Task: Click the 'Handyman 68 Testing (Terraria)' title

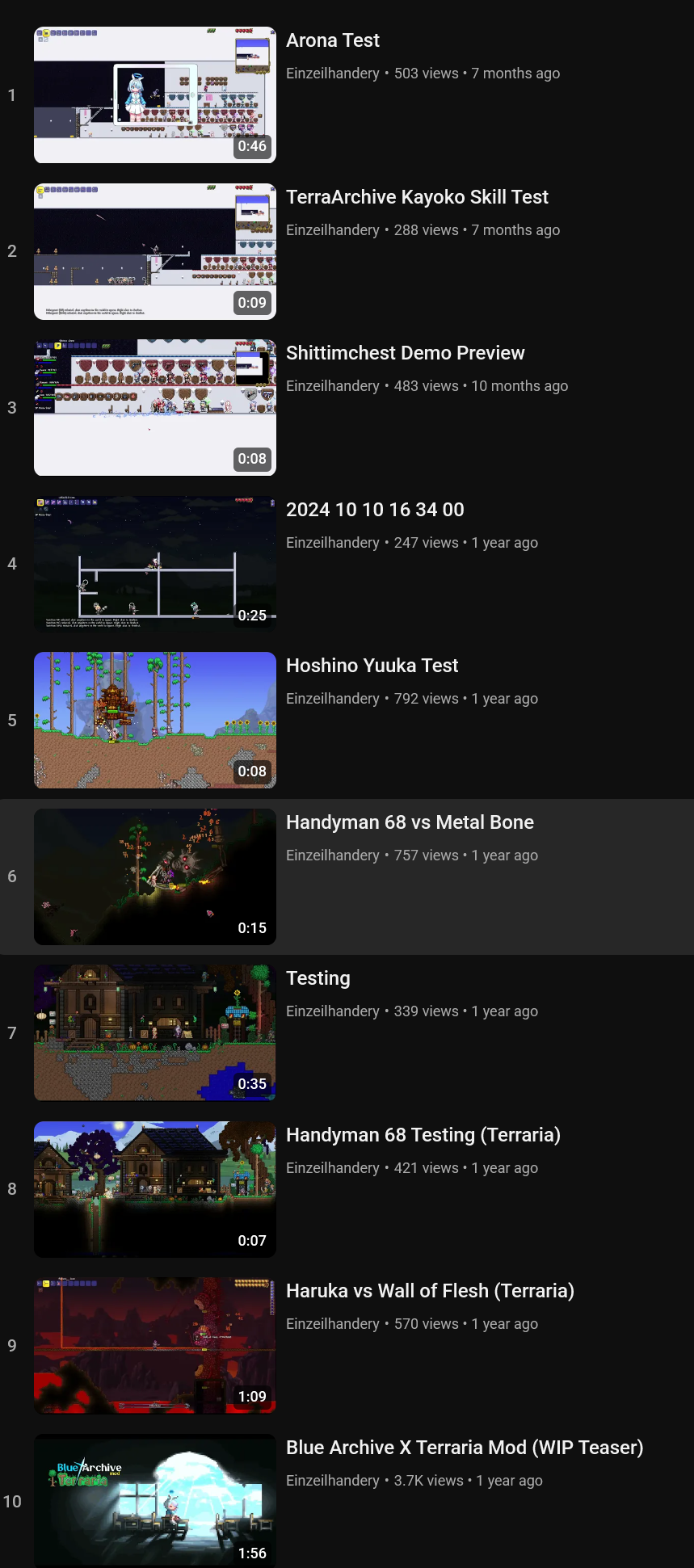Action: click(x=423, y=1135)
